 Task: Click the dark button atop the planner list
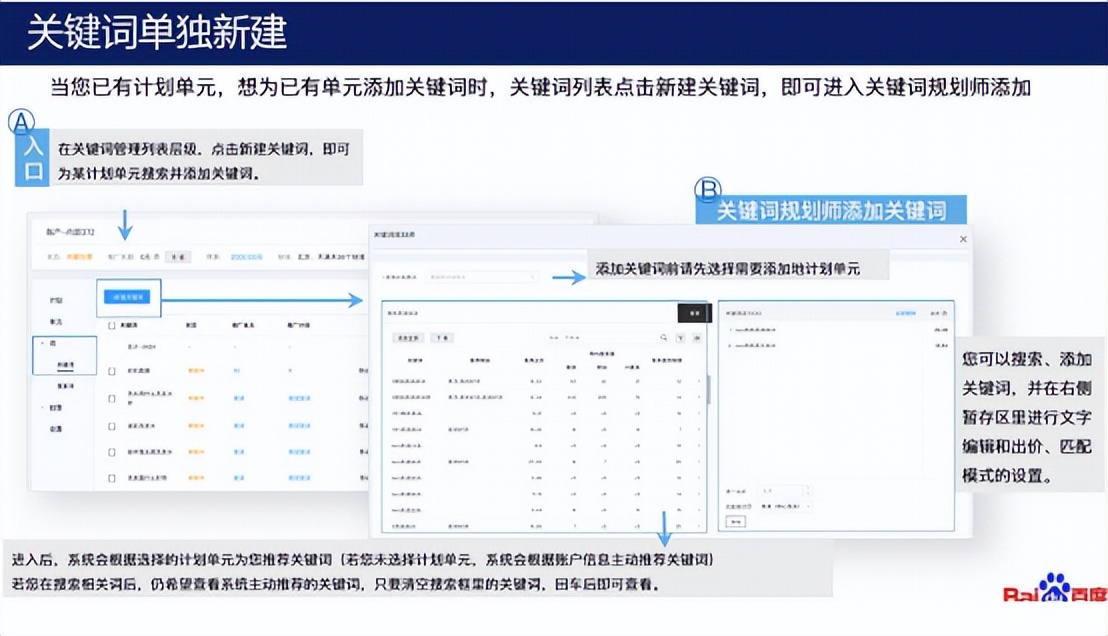tap(694, 312)
